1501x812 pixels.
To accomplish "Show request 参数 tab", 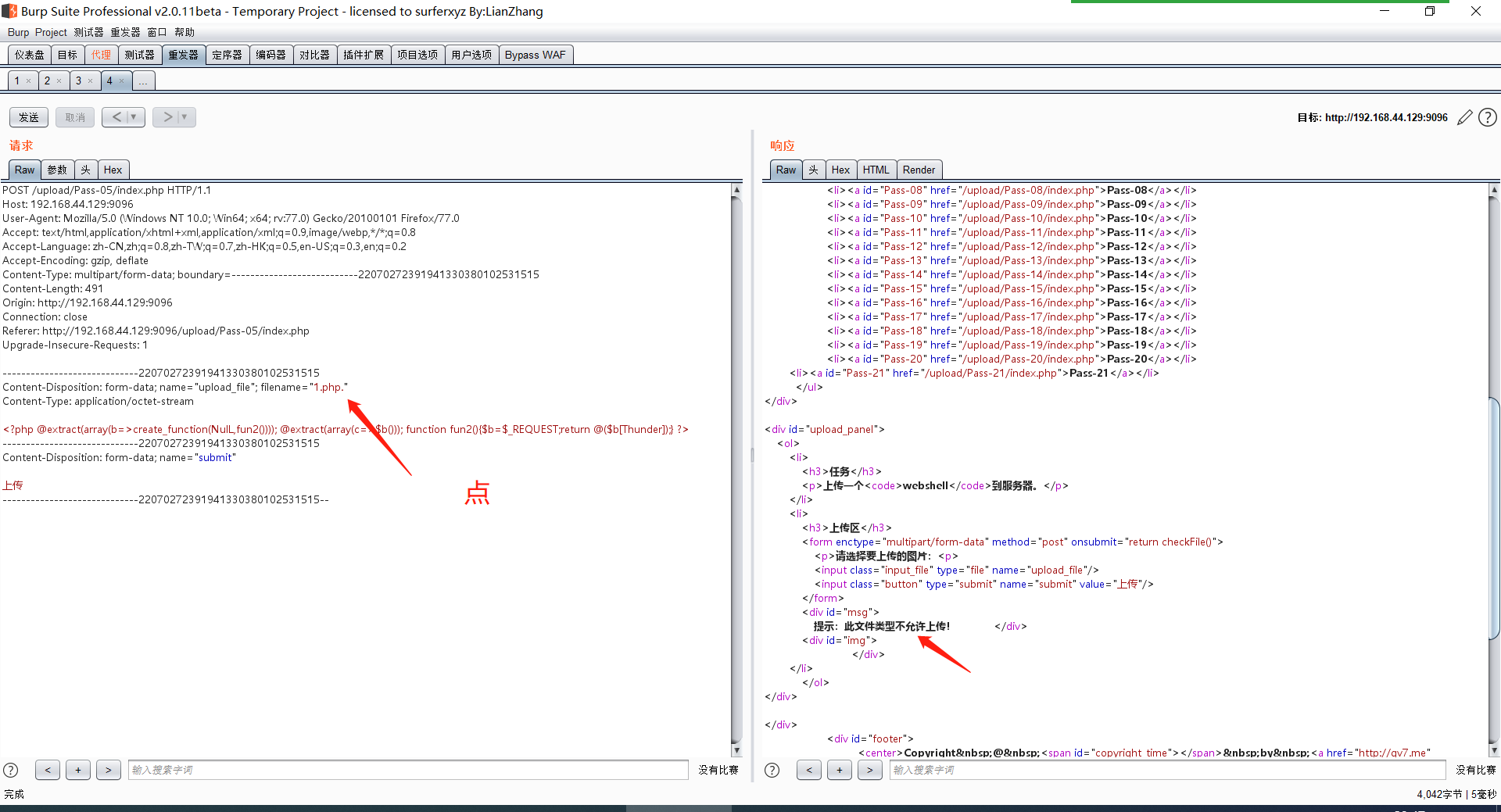I will click(x=57, y=170).
